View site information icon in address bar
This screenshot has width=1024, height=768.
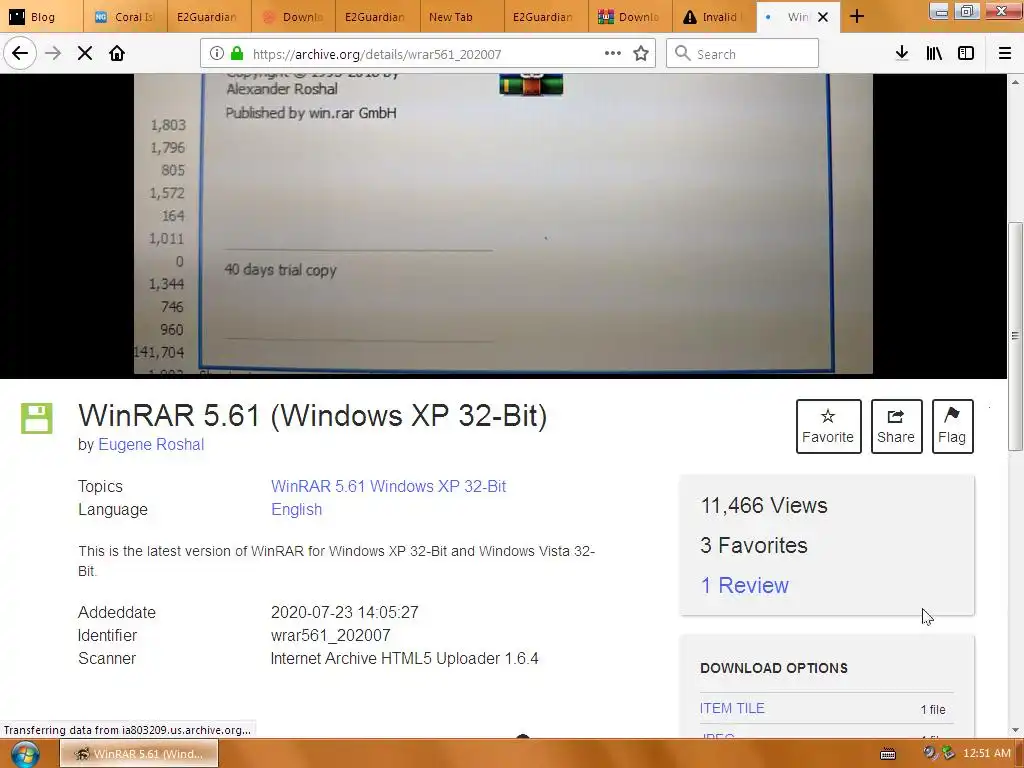217,54
